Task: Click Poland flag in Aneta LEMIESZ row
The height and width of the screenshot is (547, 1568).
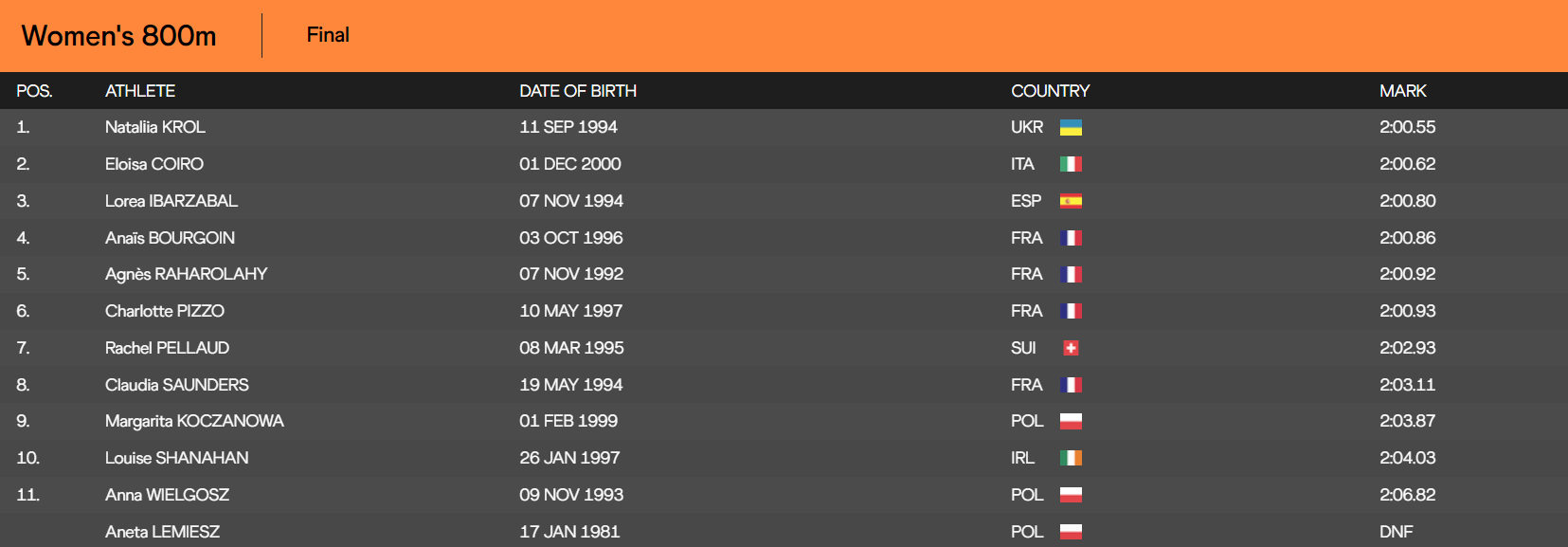Action: tap(1071, 532)
